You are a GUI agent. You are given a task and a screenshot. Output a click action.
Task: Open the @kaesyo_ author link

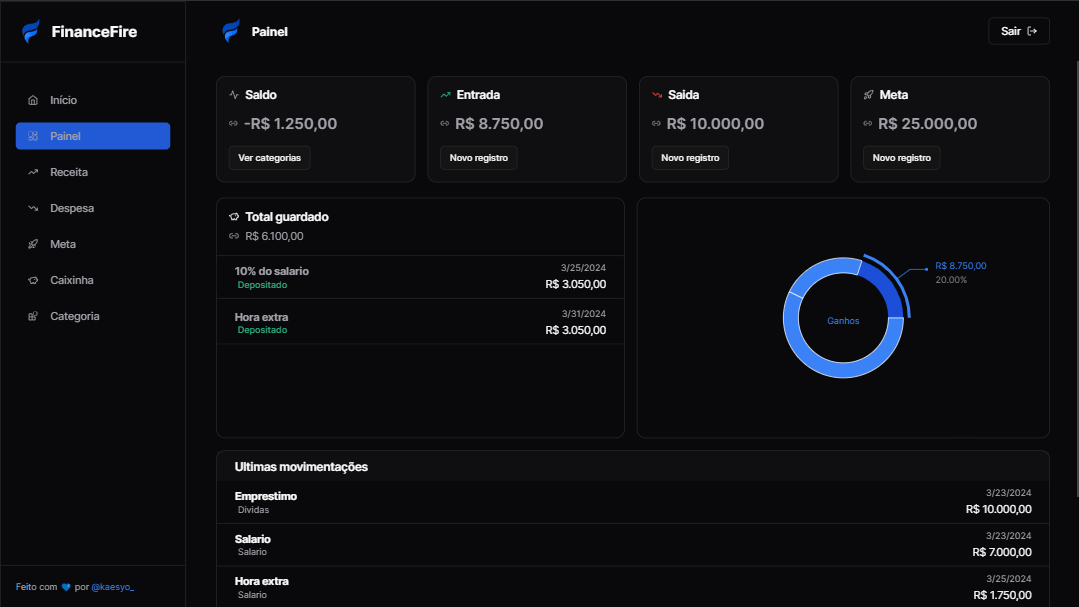coord(112,587)
